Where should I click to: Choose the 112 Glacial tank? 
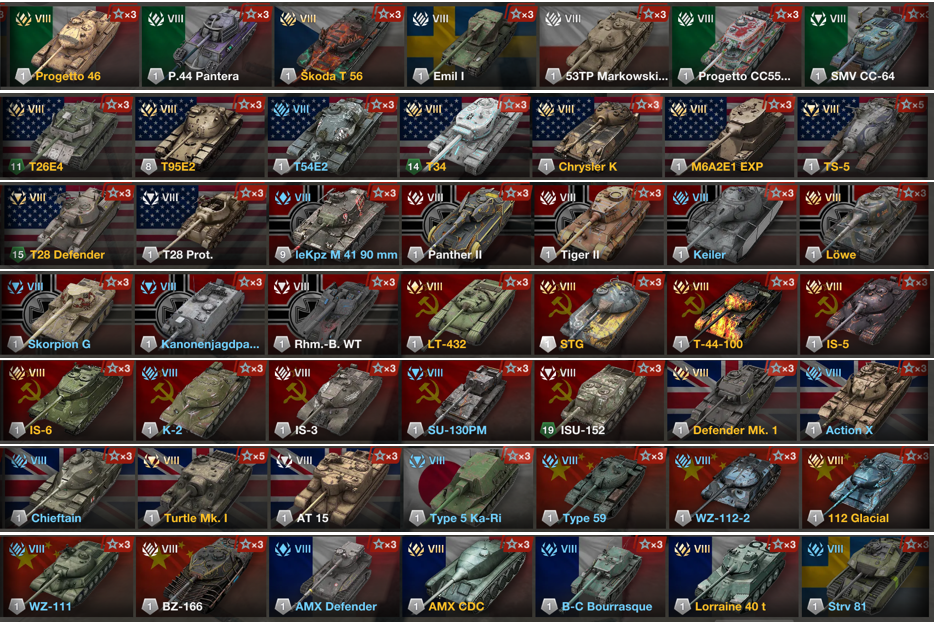(x=865, y=489)
